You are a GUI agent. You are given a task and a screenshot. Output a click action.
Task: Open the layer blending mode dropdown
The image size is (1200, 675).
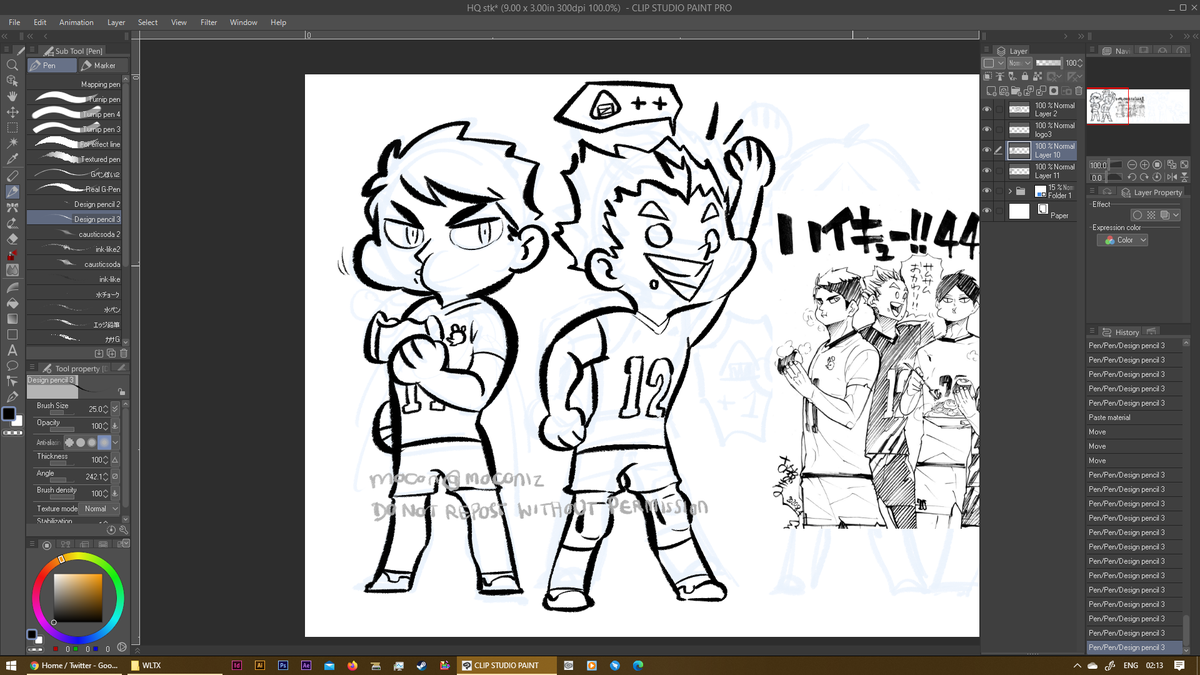click(1019, 63)
